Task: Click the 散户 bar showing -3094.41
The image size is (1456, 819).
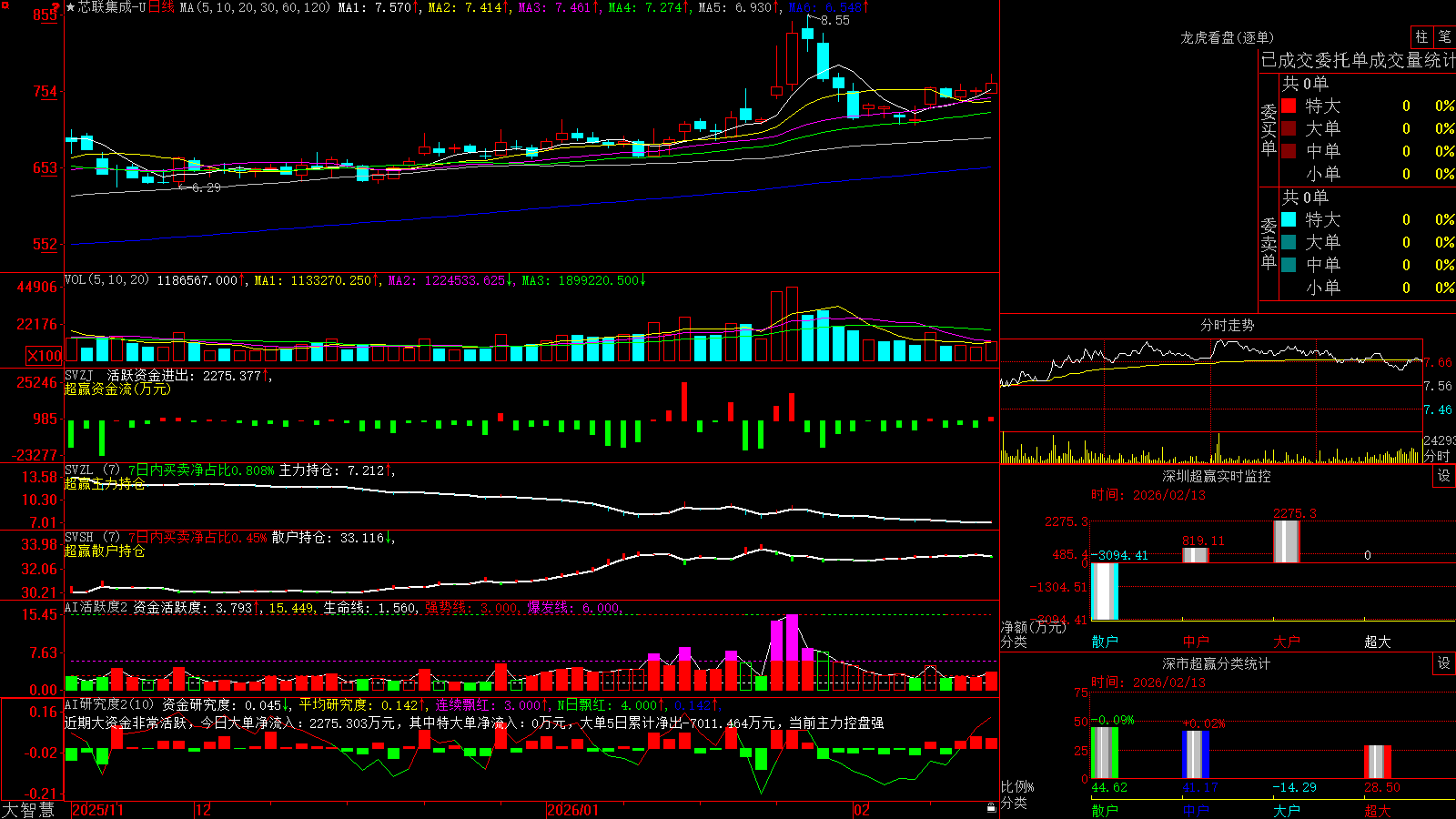Action: 1105,591
